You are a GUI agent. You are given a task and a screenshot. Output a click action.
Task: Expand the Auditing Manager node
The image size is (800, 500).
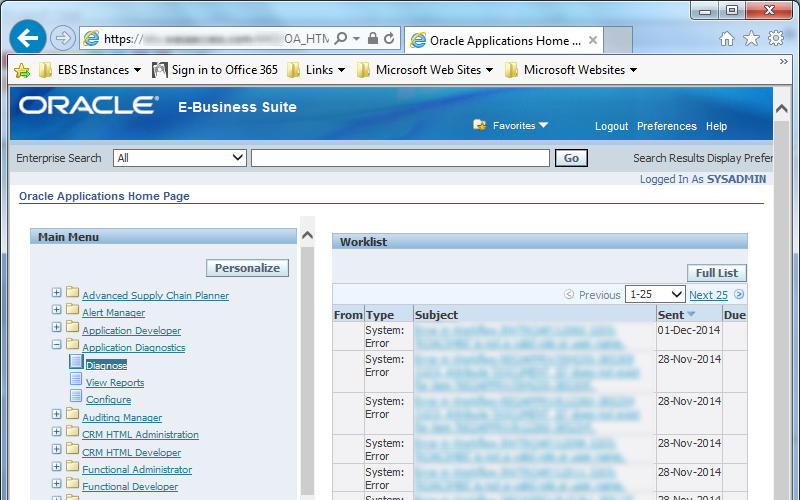coord(57,414)
